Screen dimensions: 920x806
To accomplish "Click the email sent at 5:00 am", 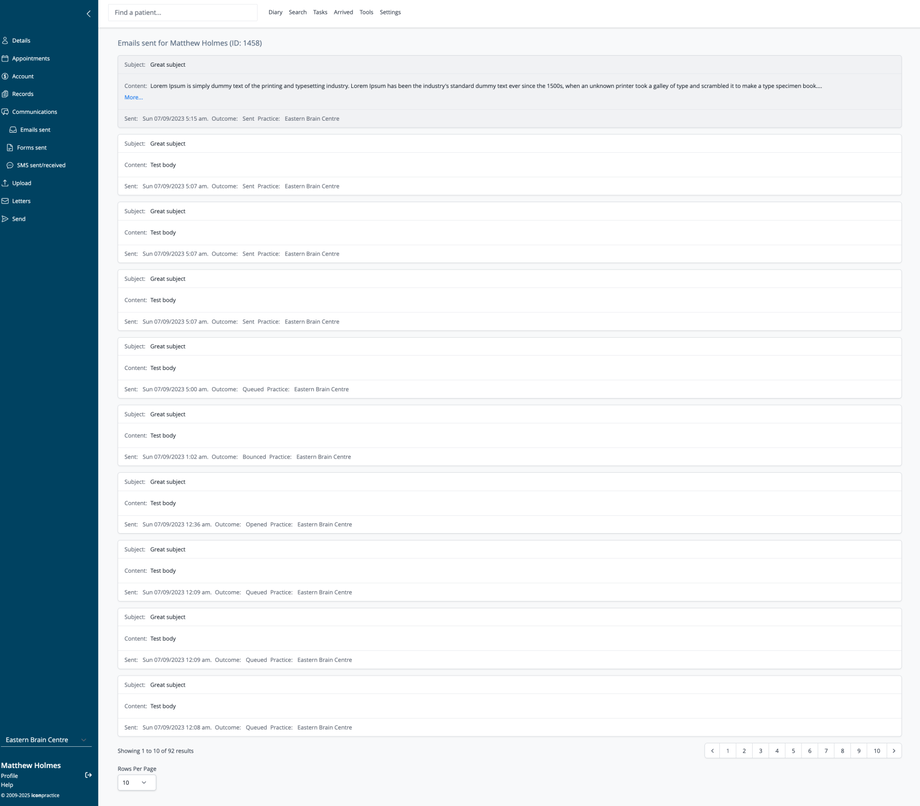I will (x=509, y=368).
